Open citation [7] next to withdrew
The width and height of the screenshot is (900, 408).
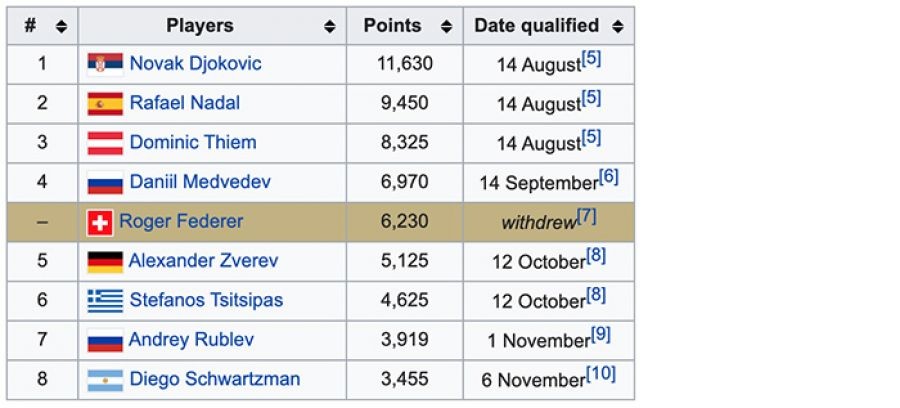[587, 216]
